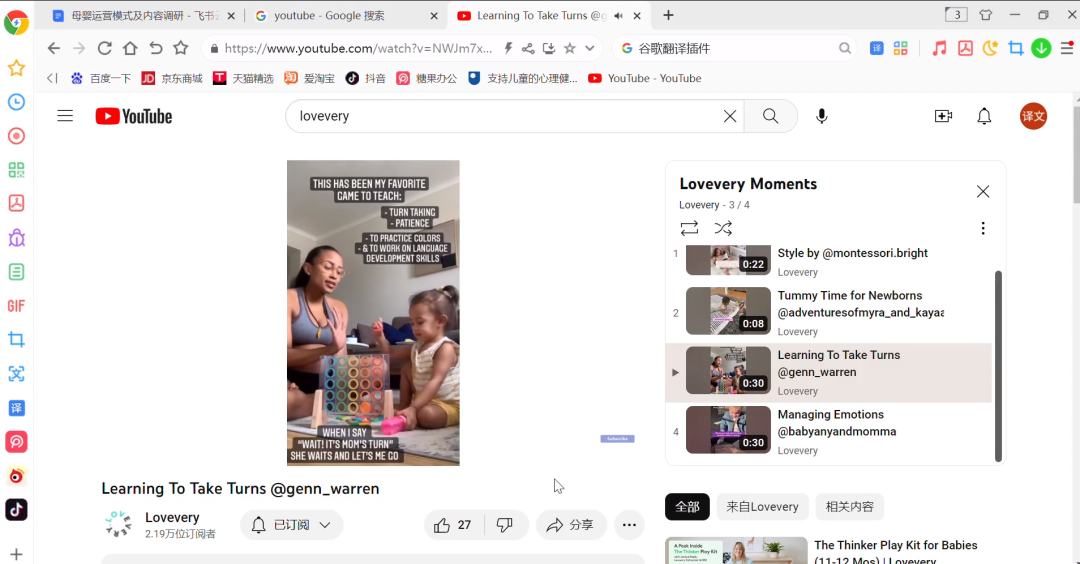Click the YouTube logo to go home
The image size is (1080, 564).
134,116
